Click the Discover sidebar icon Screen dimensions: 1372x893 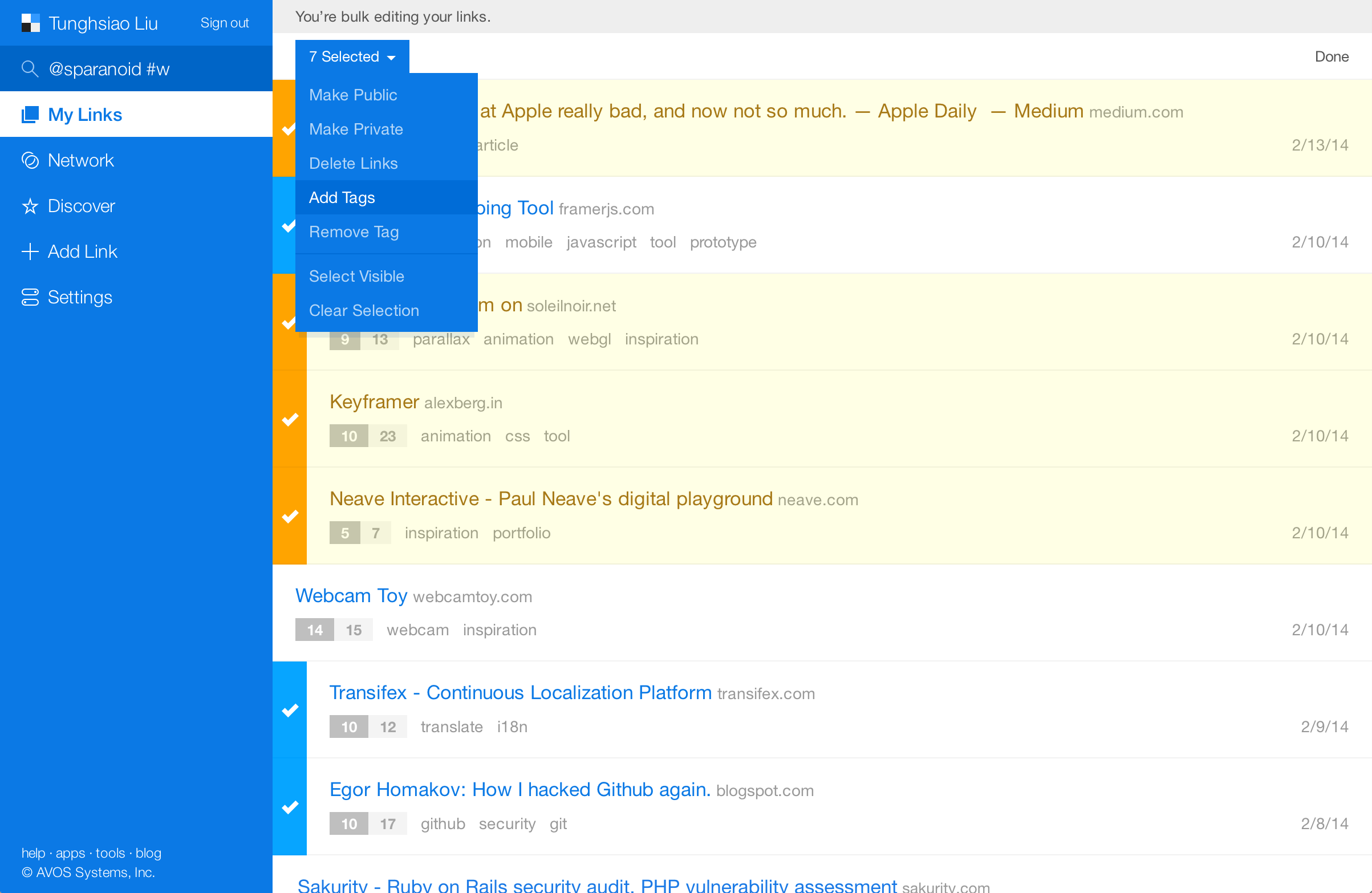(x=29, y=206)
